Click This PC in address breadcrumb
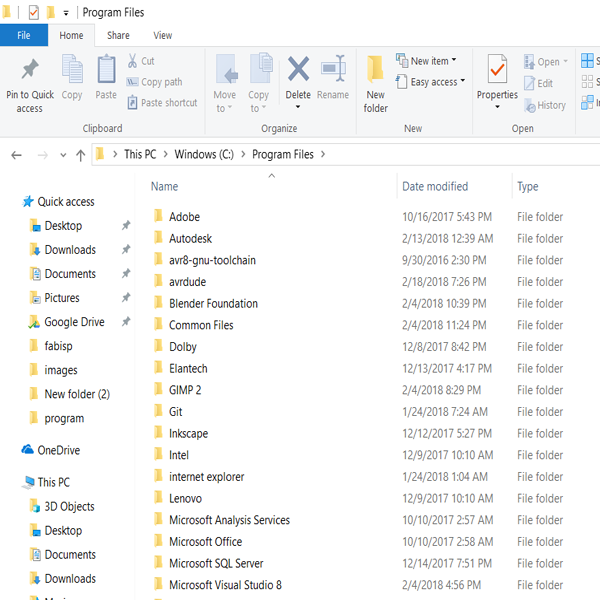This screenshot has width=600, height=600. (x=140, y=154)
